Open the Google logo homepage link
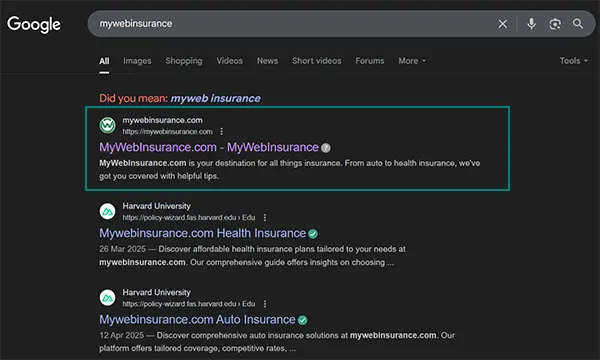 click(34, 24)
